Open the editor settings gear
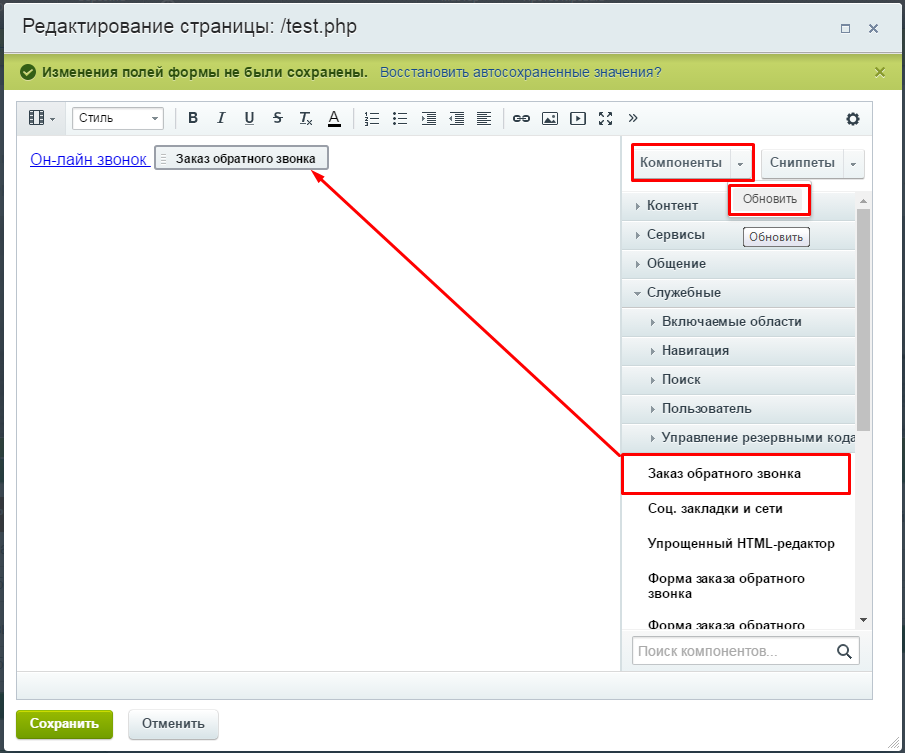The image size is (905, 753). point(852,118)
